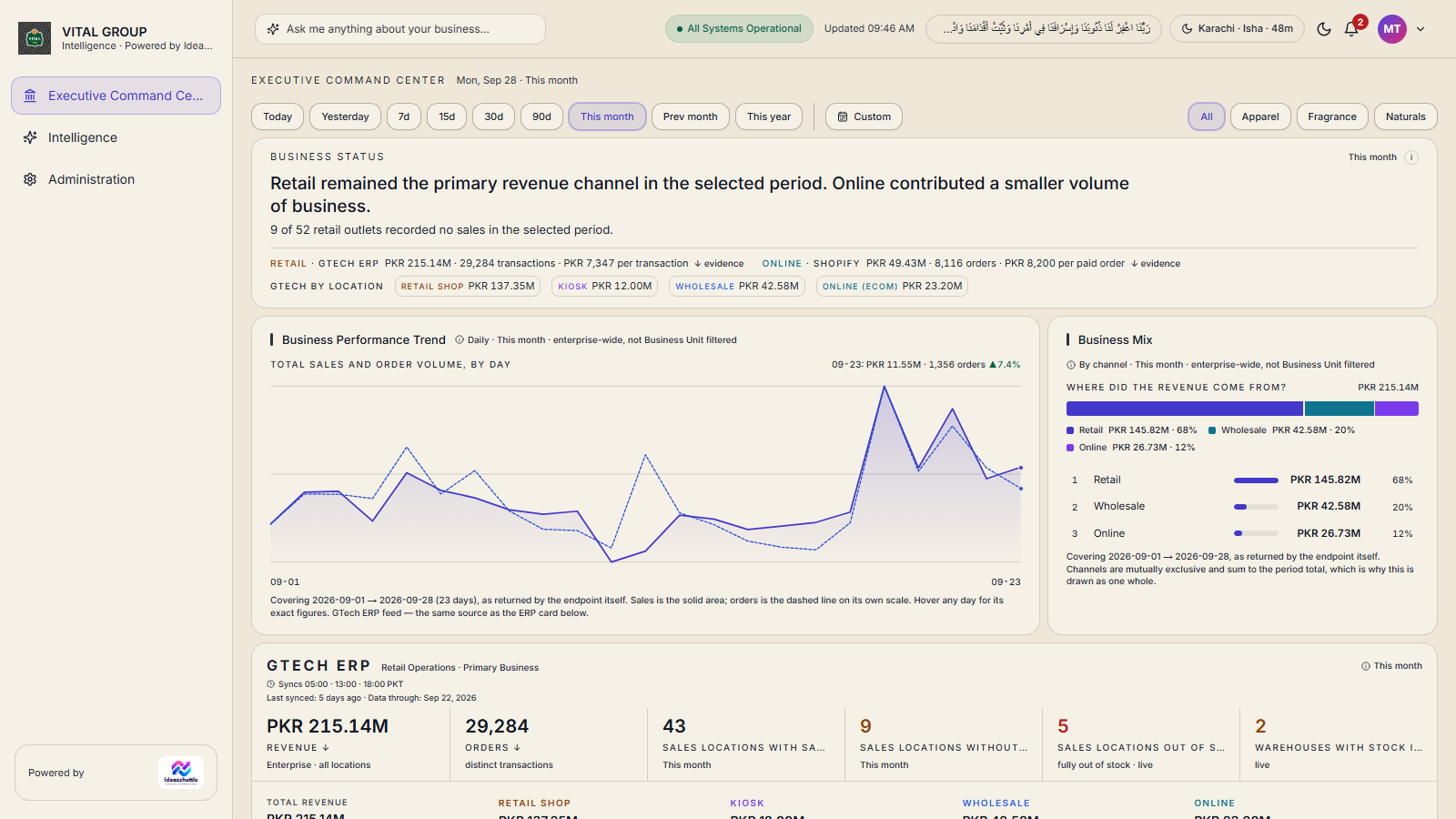Filter by Apparel business unit
1456x819 pixels.
click(1260, 116)
